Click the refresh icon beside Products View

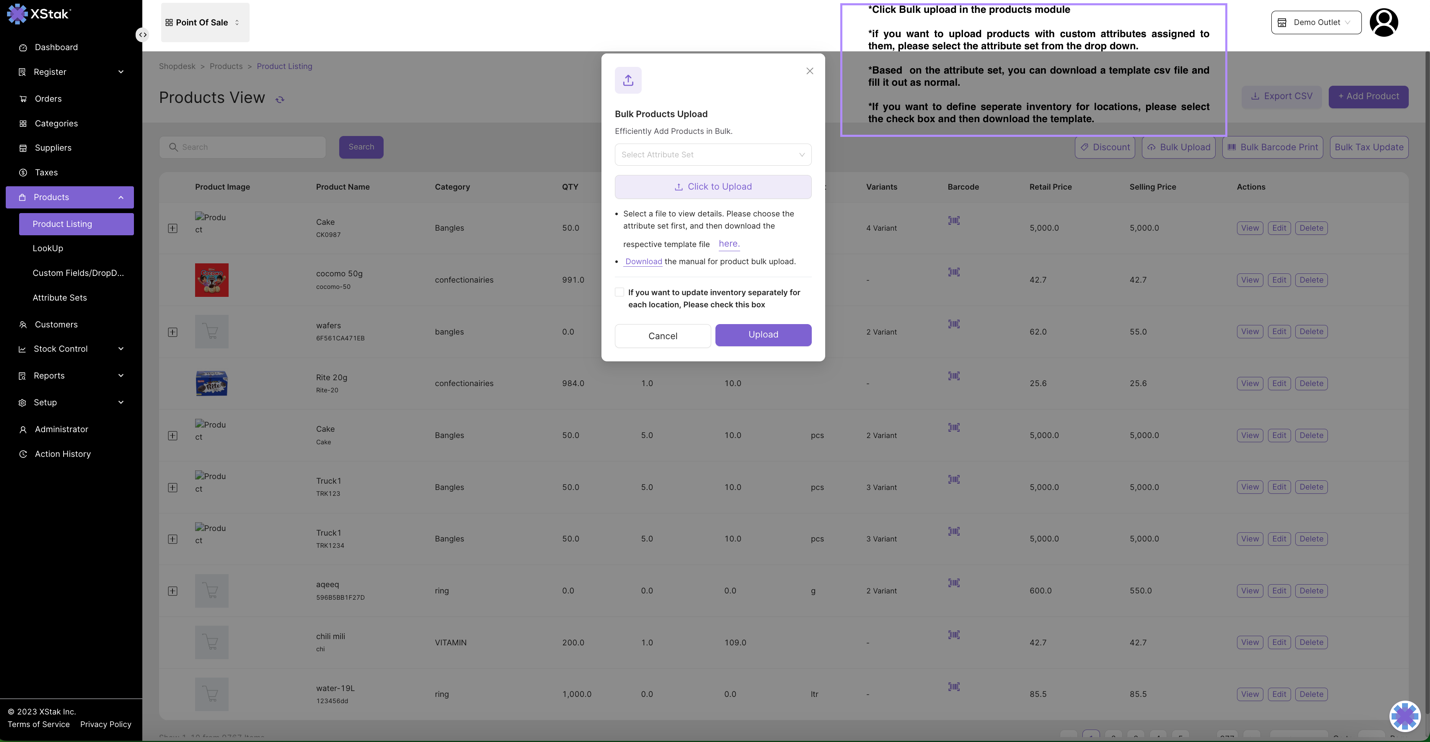click(x=280, y=99)
